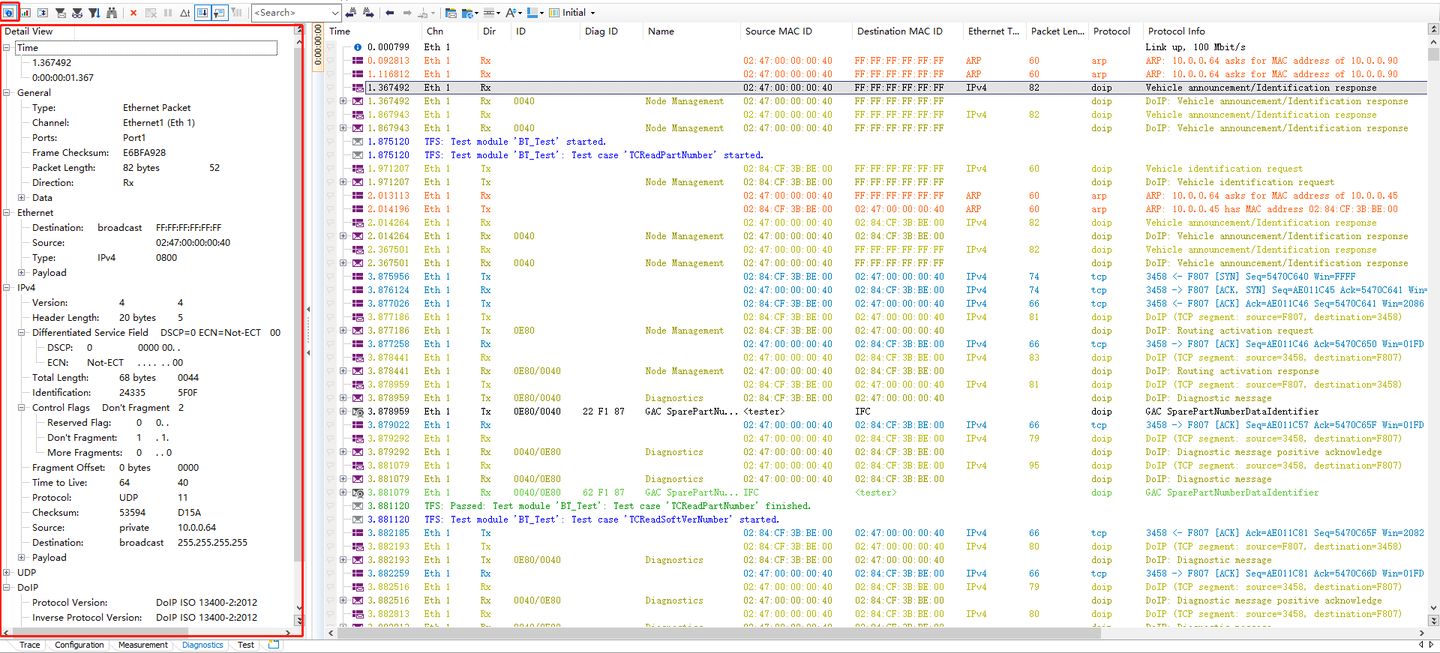Toggle delta time Δt display

click(185, 13)
